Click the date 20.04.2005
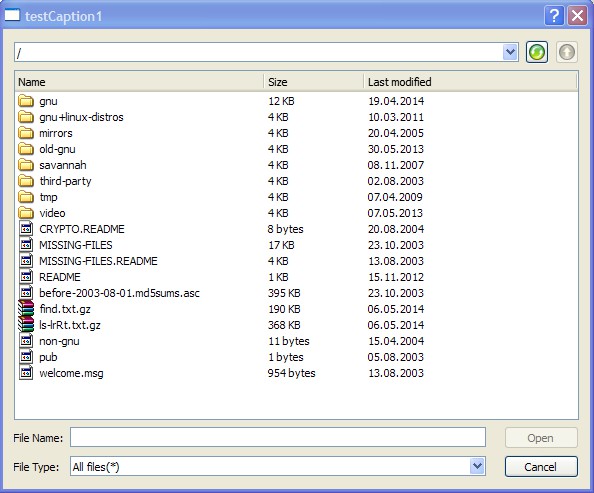594x493 pixels. 395,133
